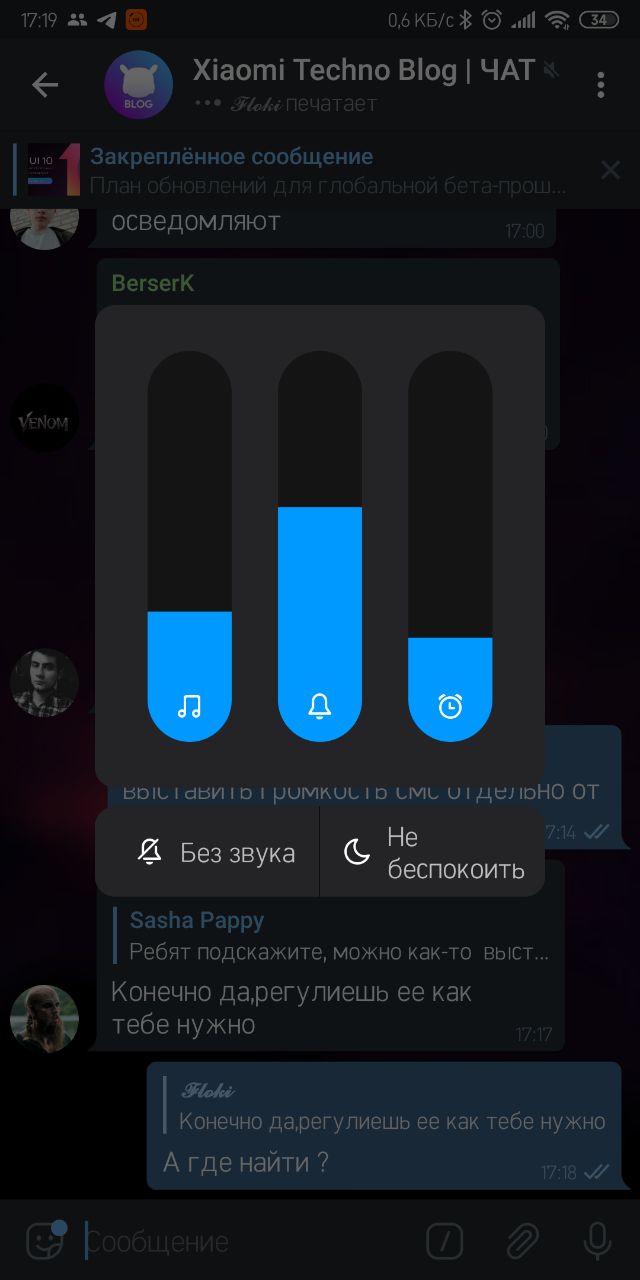Open the Закреплённое сообщение pinned banner
This screenshot has height=1280, width=640.
[300, 170]
